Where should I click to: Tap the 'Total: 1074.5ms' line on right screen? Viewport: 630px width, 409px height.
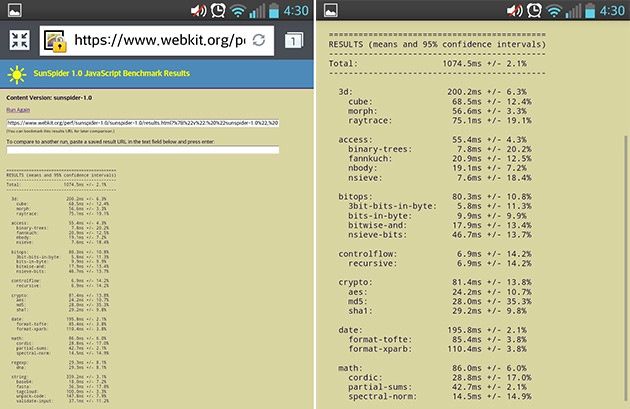428,63
